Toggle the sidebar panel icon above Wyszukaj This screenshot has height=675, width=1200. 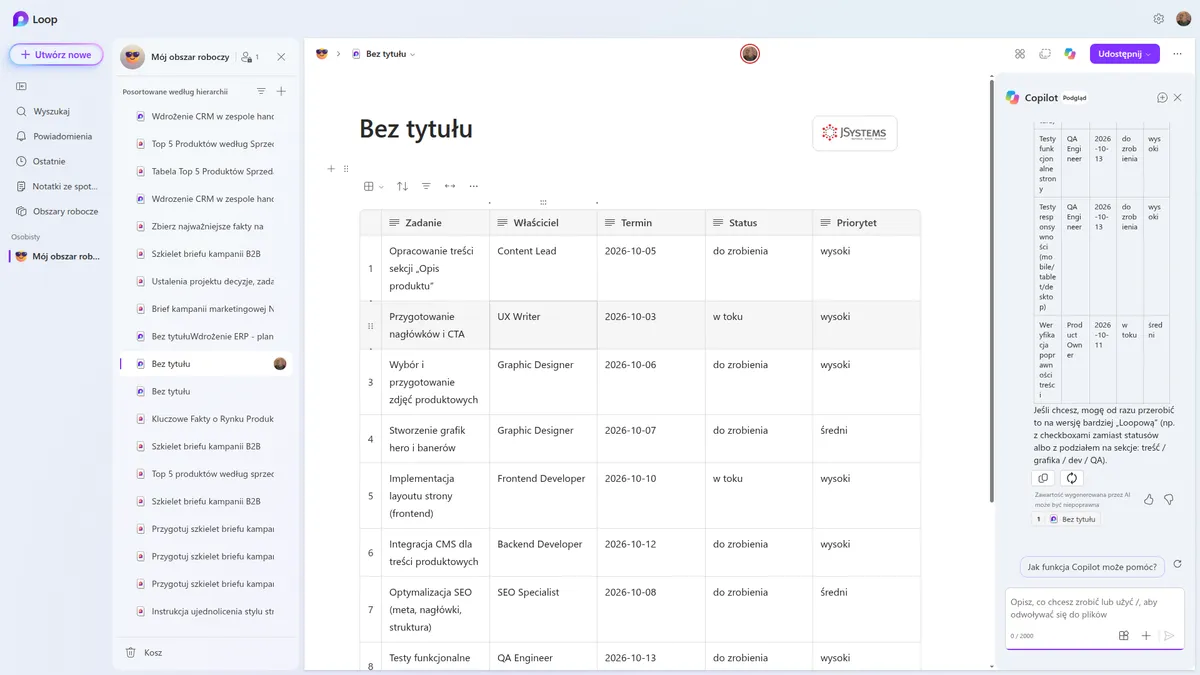(21, 87)
